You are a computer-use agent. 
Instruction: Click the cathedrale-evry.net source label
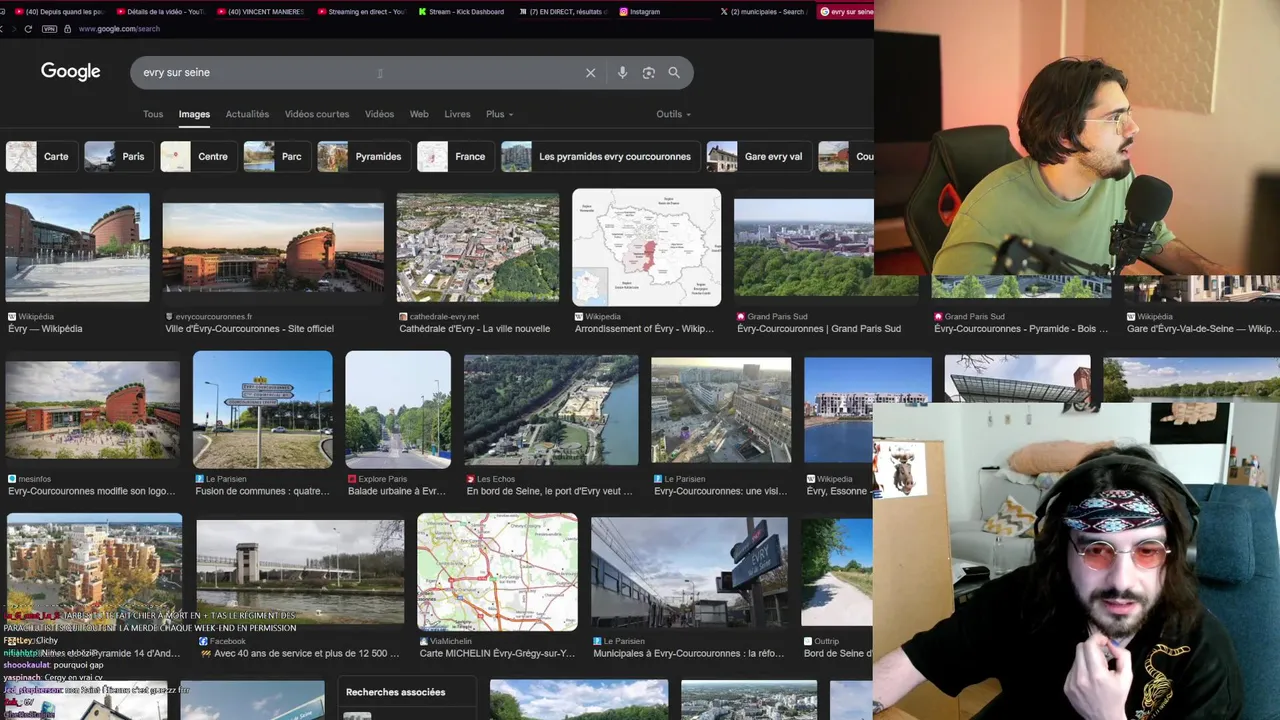coord(444,317)
